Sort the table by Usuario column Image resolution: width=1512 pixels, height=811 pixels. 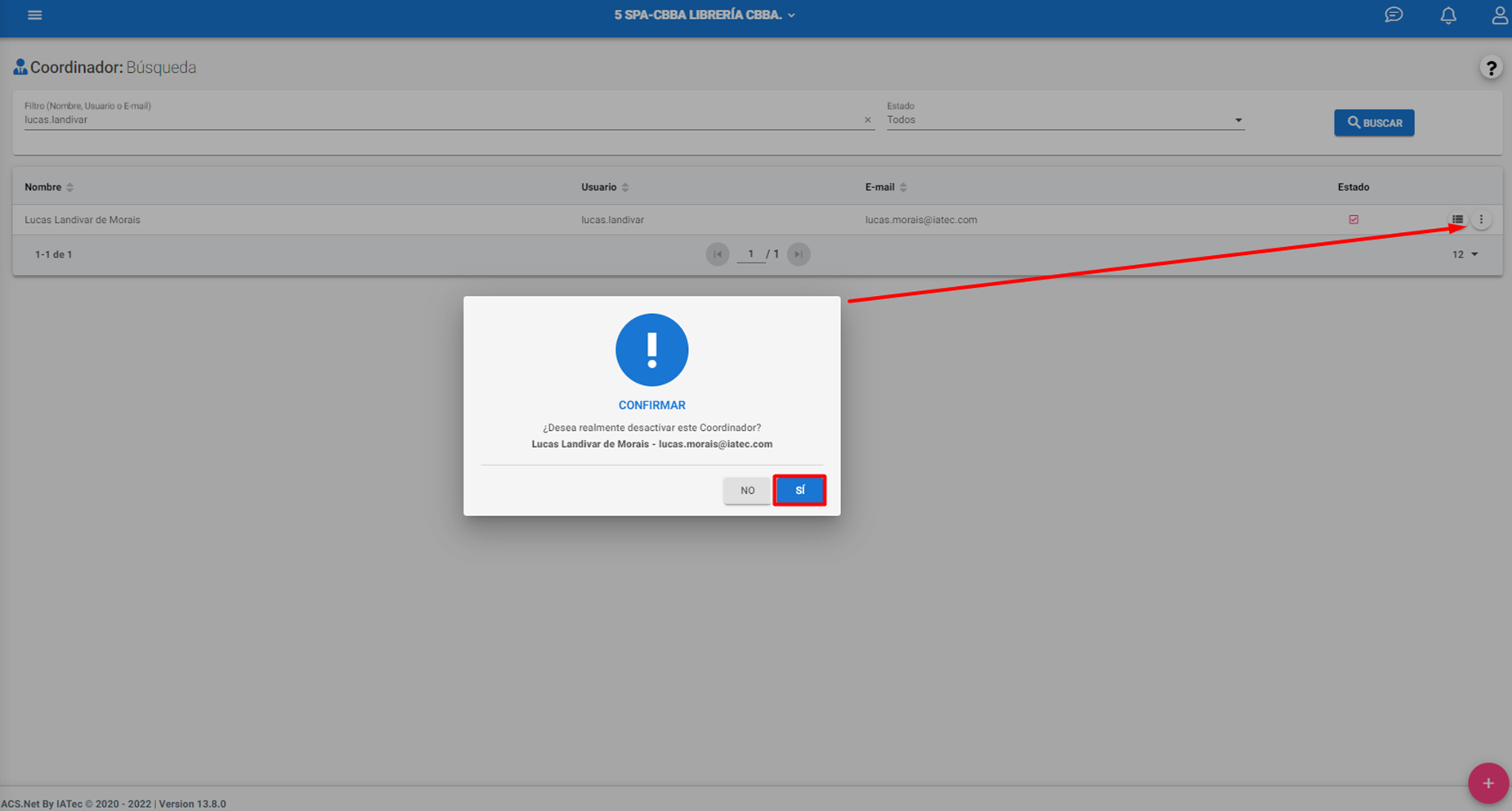click(x=605, y=187)
